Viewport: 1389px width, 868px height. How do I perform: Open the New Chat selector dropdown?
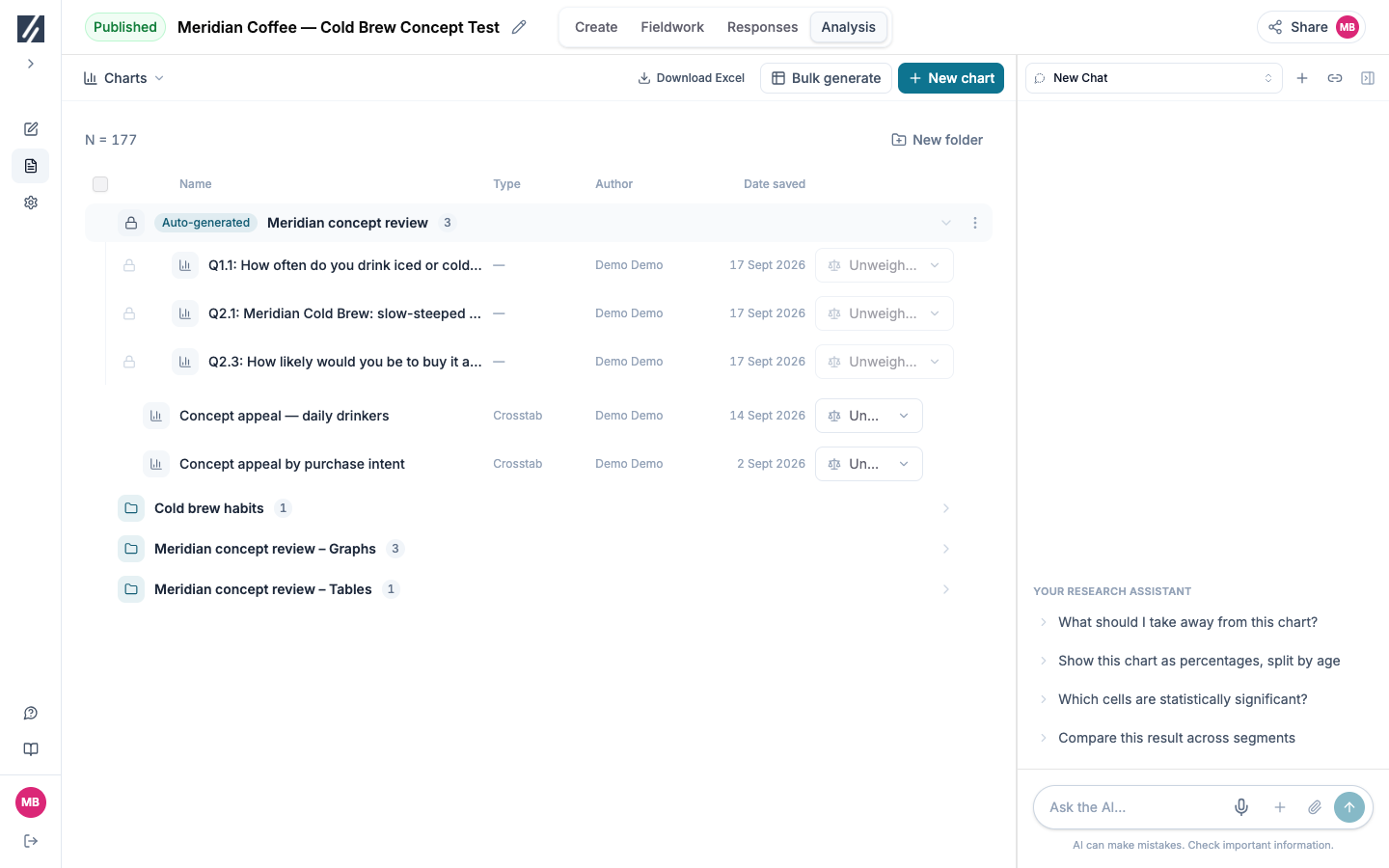[1154, 78]
